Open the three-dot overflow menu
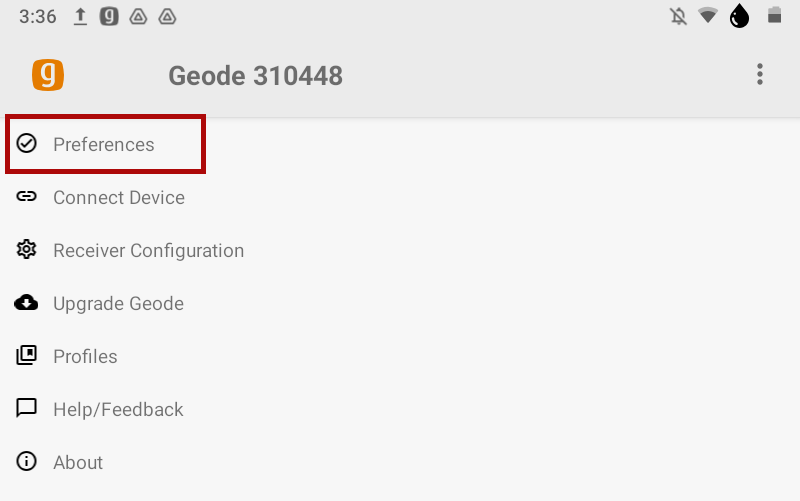 pyautogui.click(x=760, y=74)
